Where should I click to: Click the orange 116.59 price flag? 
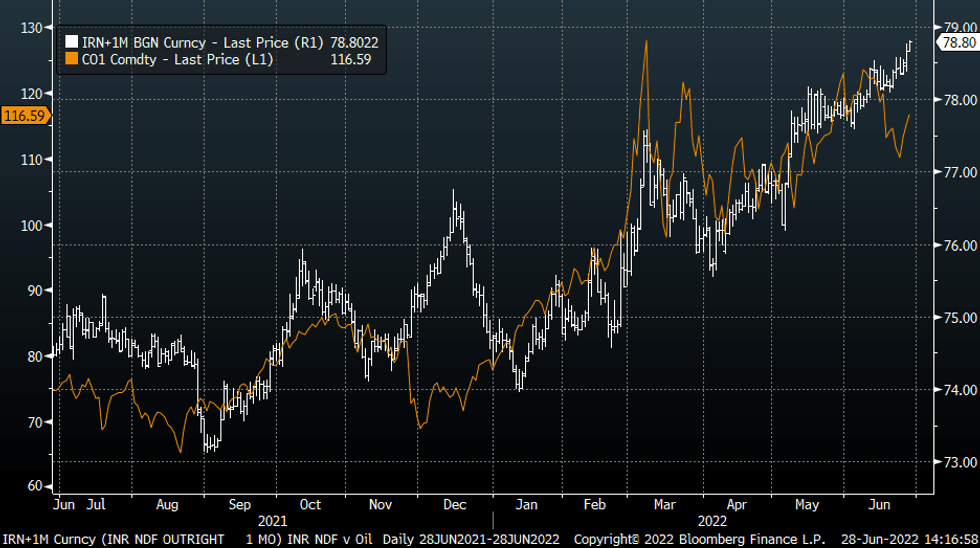click(x=24, y=116)
